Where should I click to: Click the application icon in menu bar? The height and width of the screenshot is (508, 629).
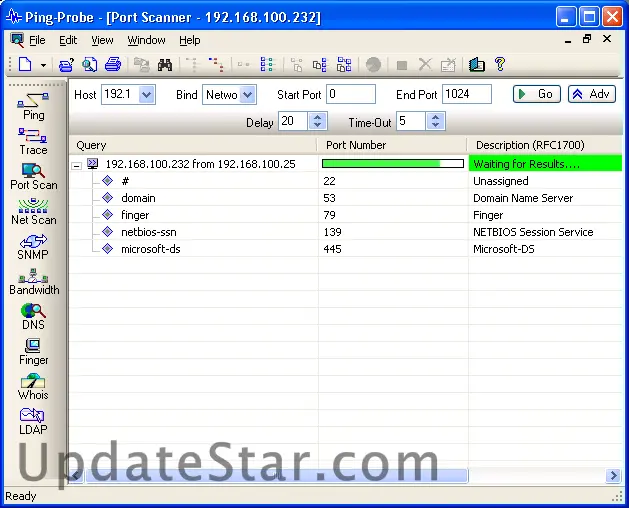click(x=16, y=40)
